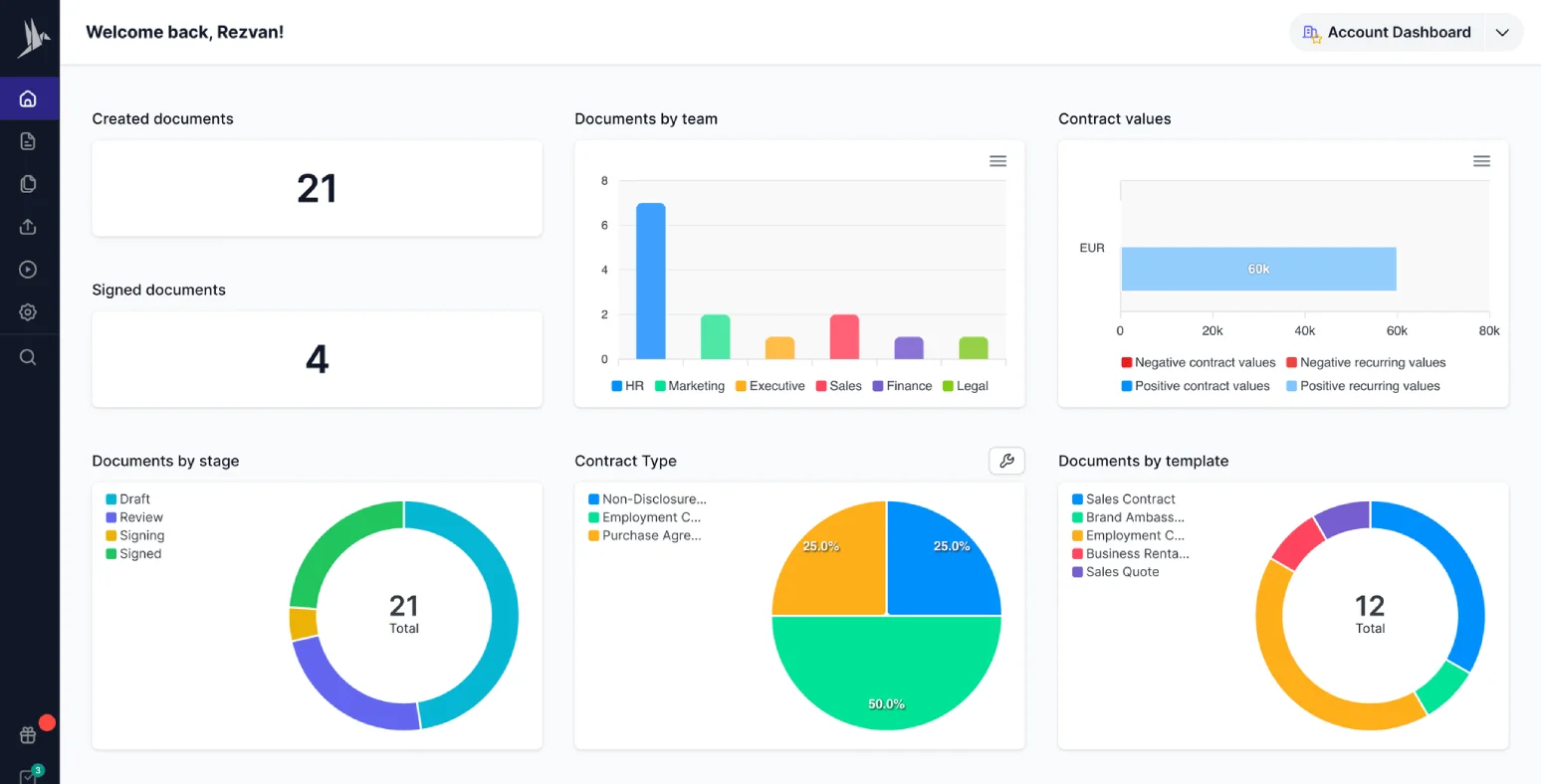Click the Account Dashboard button
Image resolution: width=1541 pixels, height=784 pixels.
pyautogui.click(x=1387, y=33)
